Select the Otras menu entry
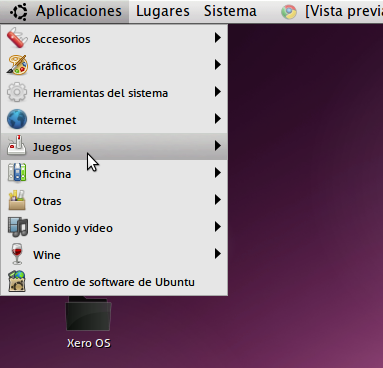The height and width of the screenshot is (368, 383). click(x=114, y=200)
